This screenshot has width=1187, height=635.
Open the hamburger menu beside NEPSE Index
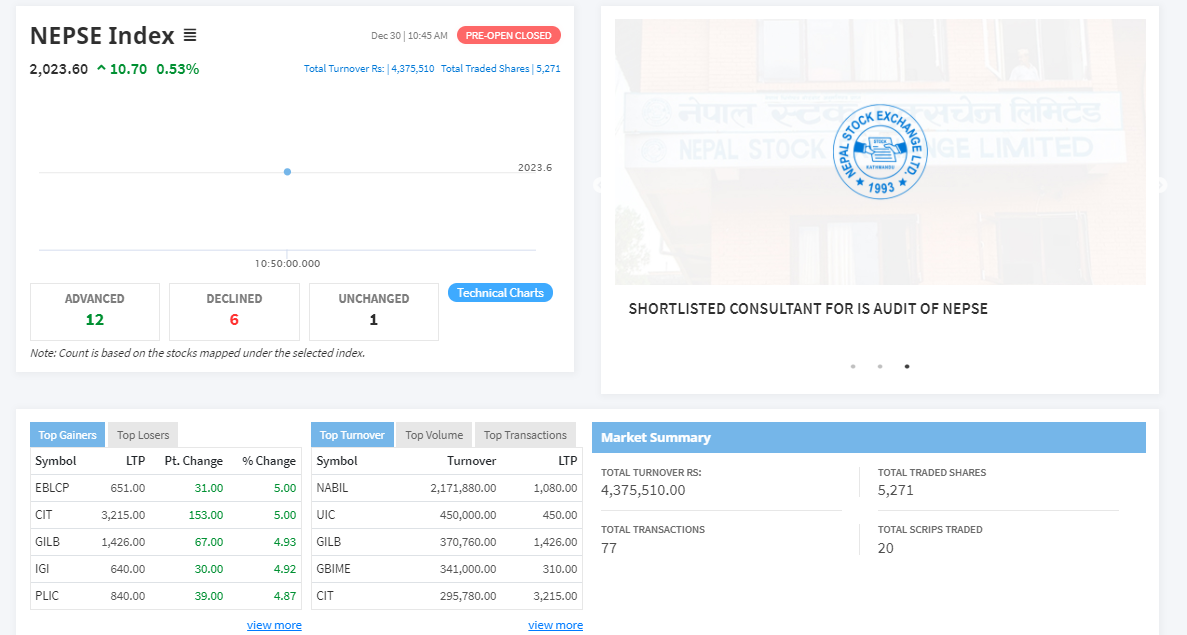[x=190, y=35]
